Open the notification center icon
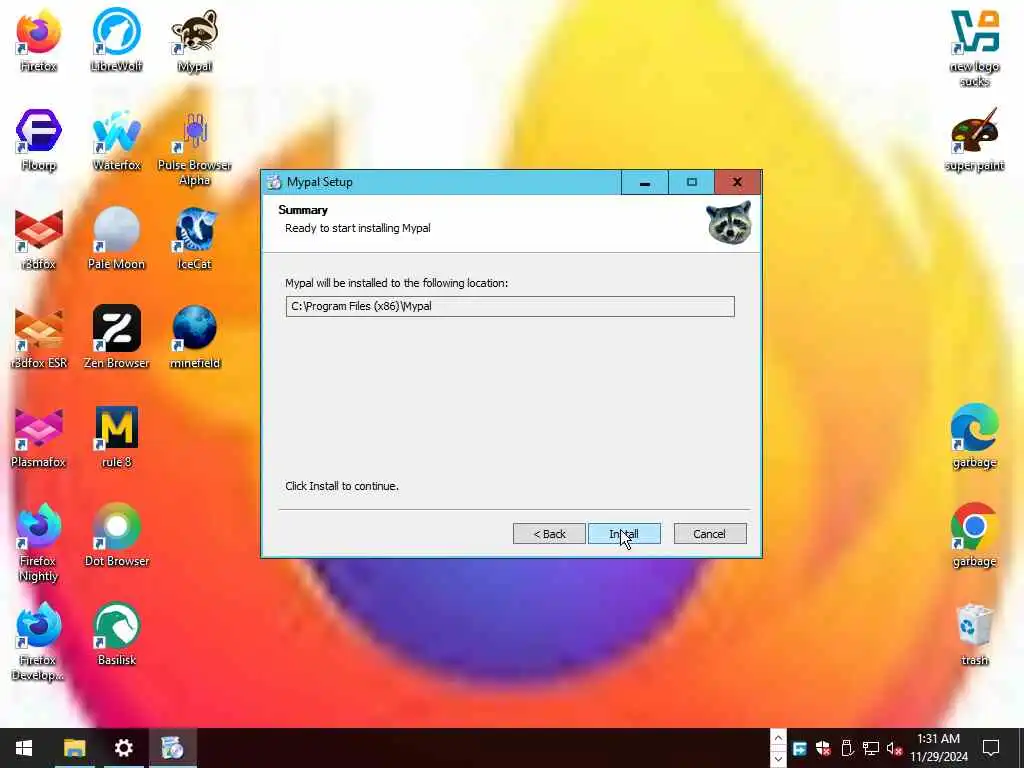This screenshot has height=768, width=1024. pos(991,748)
